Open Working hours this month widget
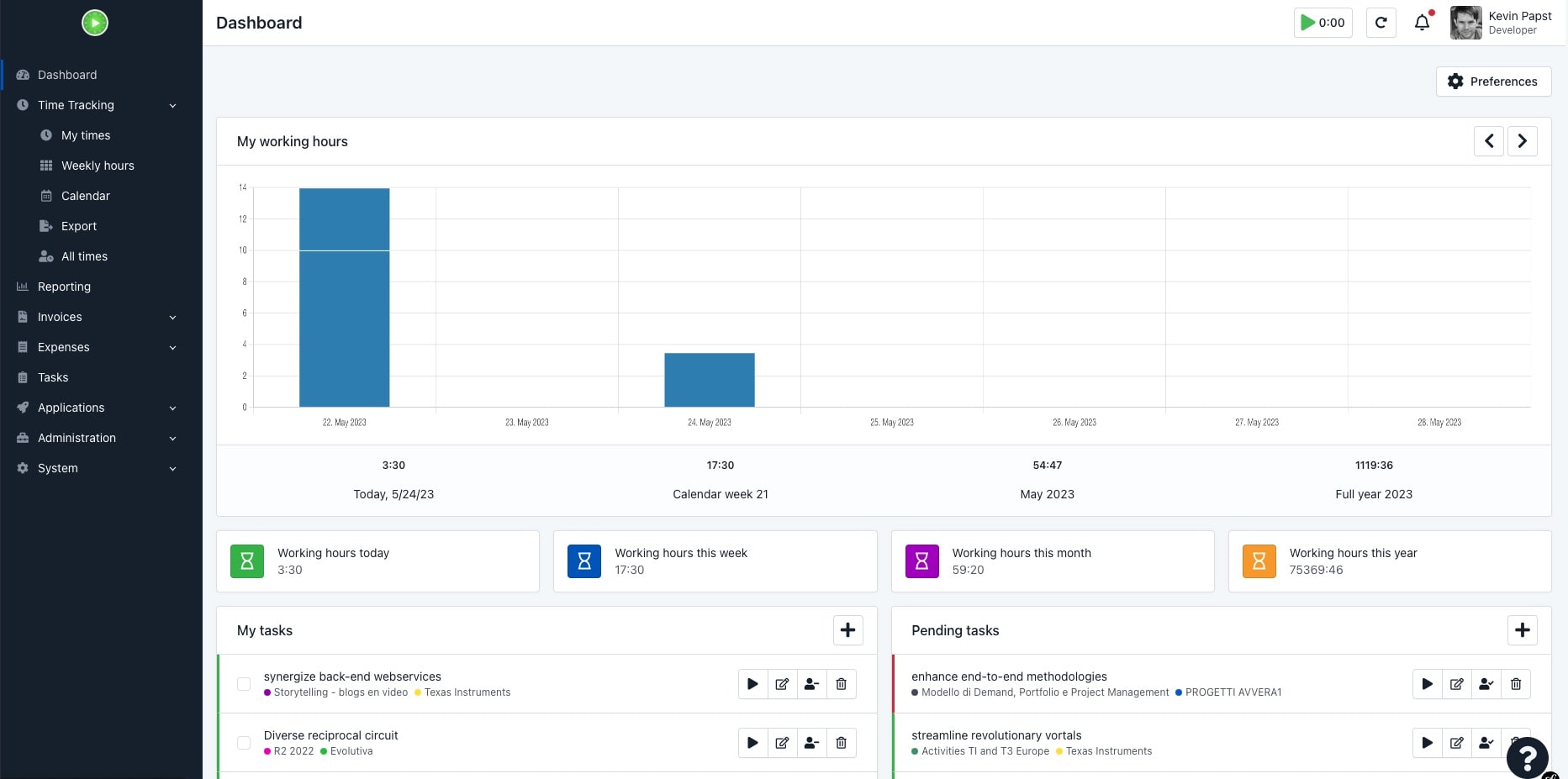This screenshot has height=779, width=1568. click(x=1053, y=561)
